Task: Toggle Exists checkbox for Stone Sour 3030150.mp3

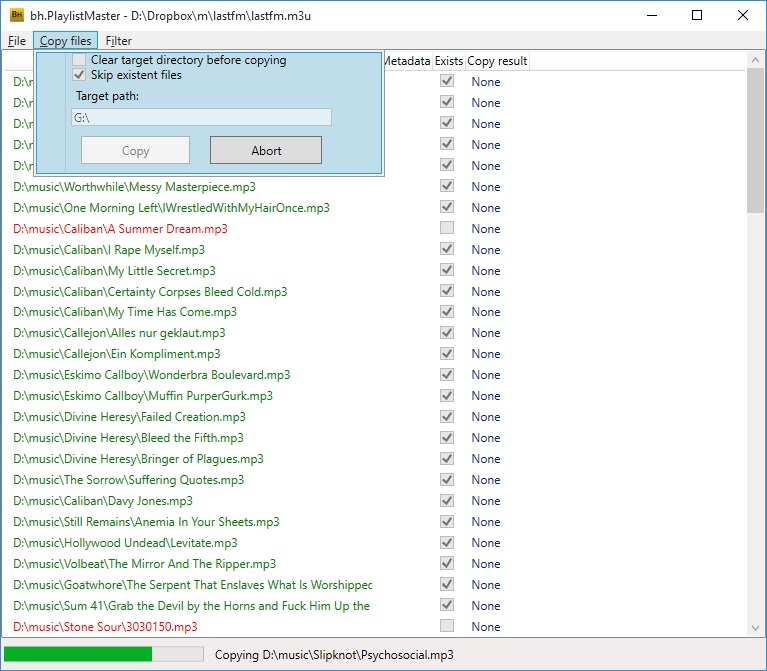Action: coord(447,627)
